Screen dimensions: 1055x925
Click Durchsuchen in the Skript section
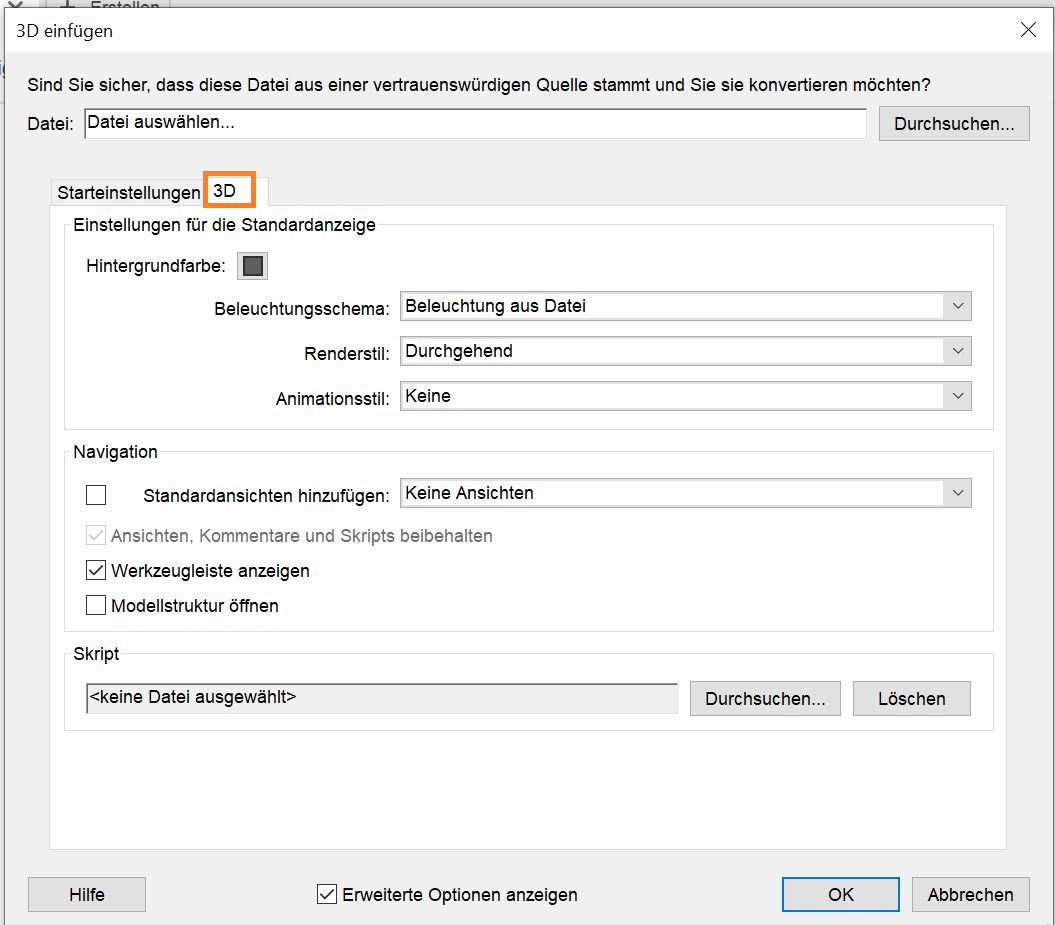tap(764, 698)
